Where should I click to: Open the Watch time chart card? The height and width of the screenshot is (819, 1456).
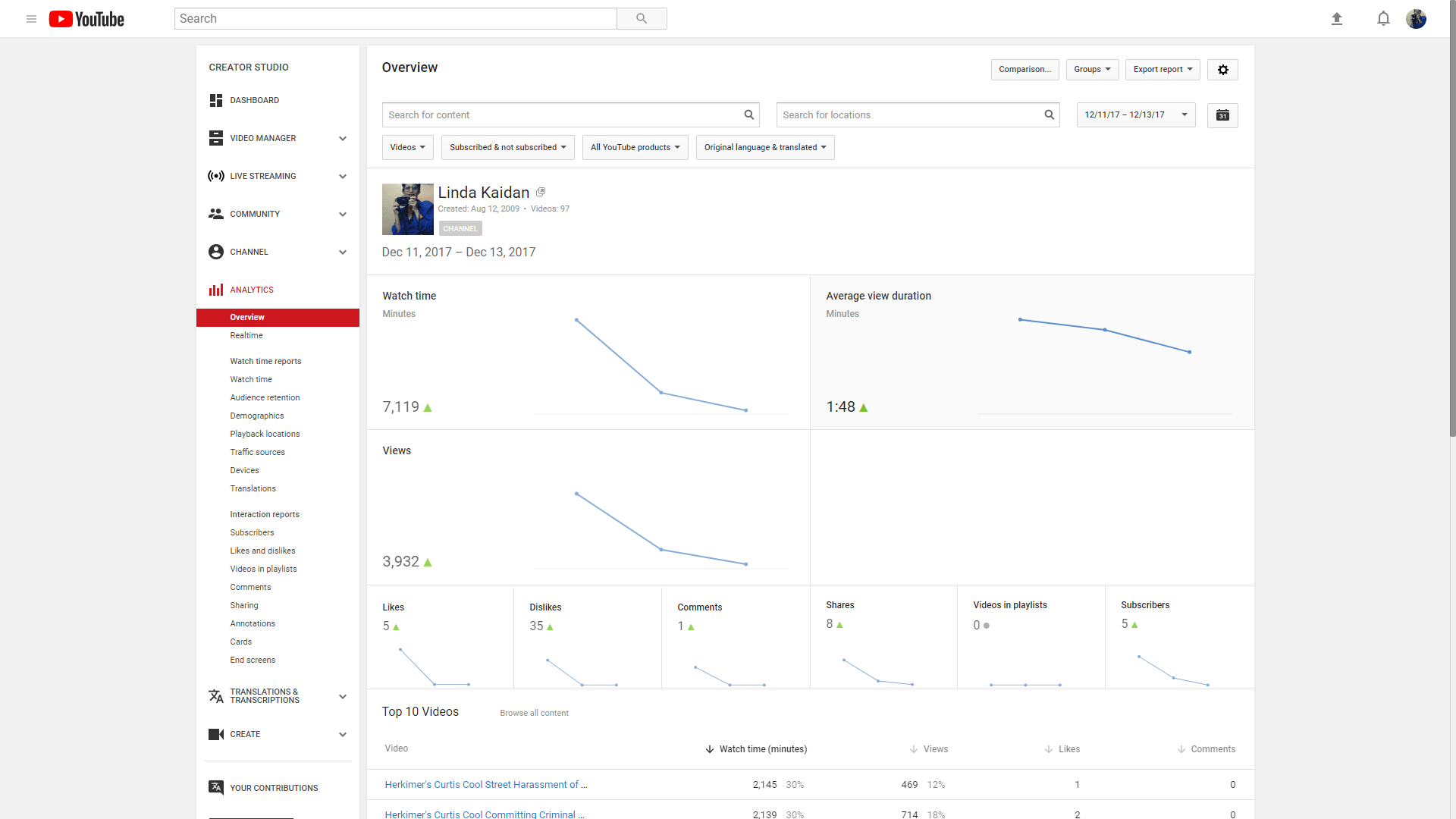click(588, 353)
